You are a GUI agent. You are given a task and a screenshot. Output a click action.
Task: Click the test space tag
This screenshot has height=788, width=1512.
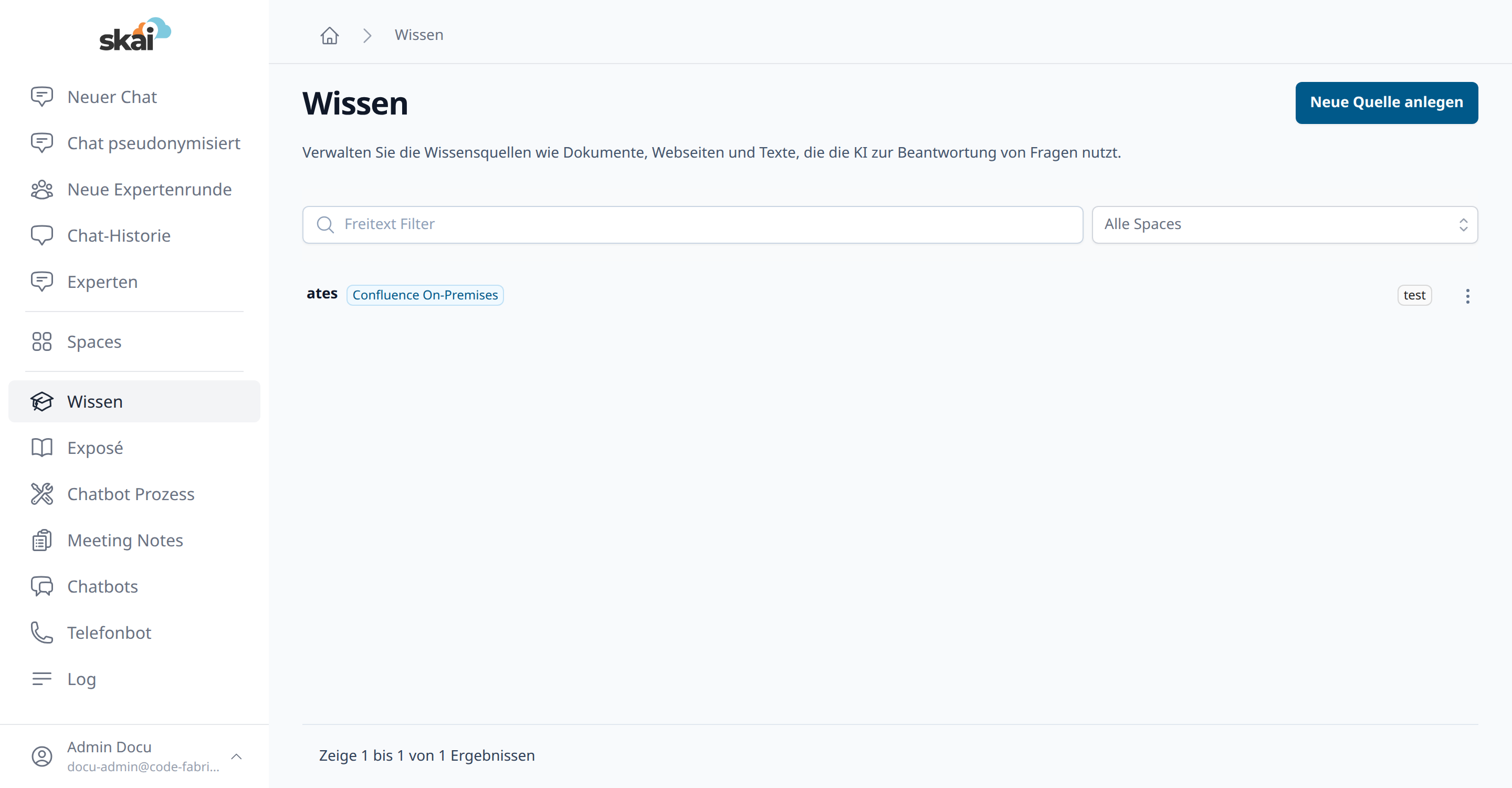[1414, 295]
